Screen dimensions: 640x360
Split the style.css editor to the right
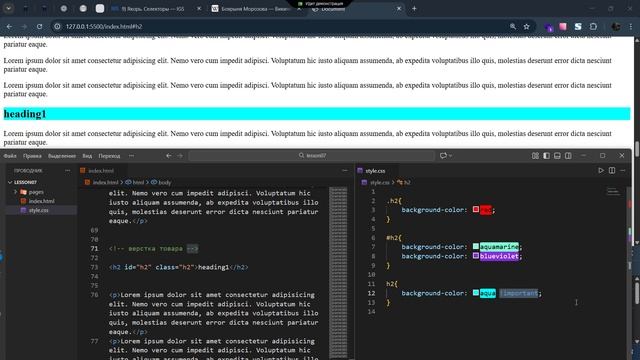(x=612, y=171)
